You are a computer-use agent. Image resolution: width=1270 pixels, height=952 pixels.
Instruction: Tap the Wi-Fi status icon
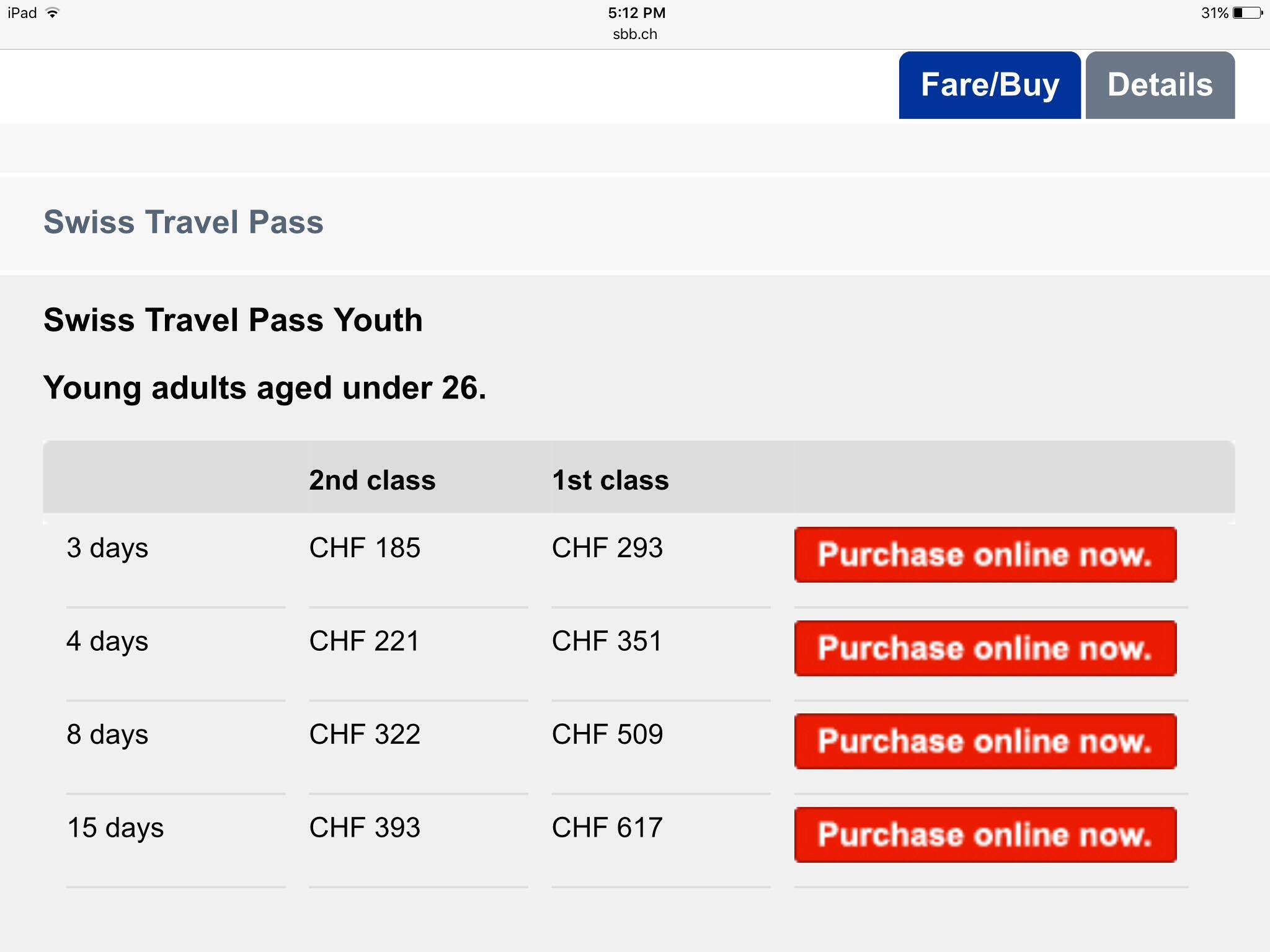tap(53, 12)
